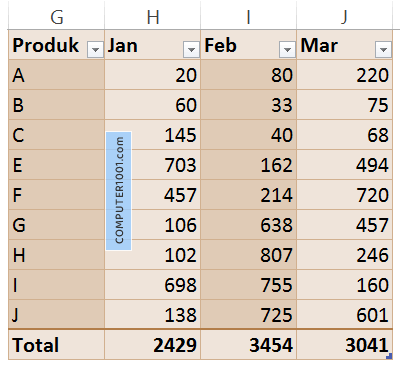Viewport: 400px width, 369px height.
Task: Select Mar cell with 457
Action: [345, 225]
